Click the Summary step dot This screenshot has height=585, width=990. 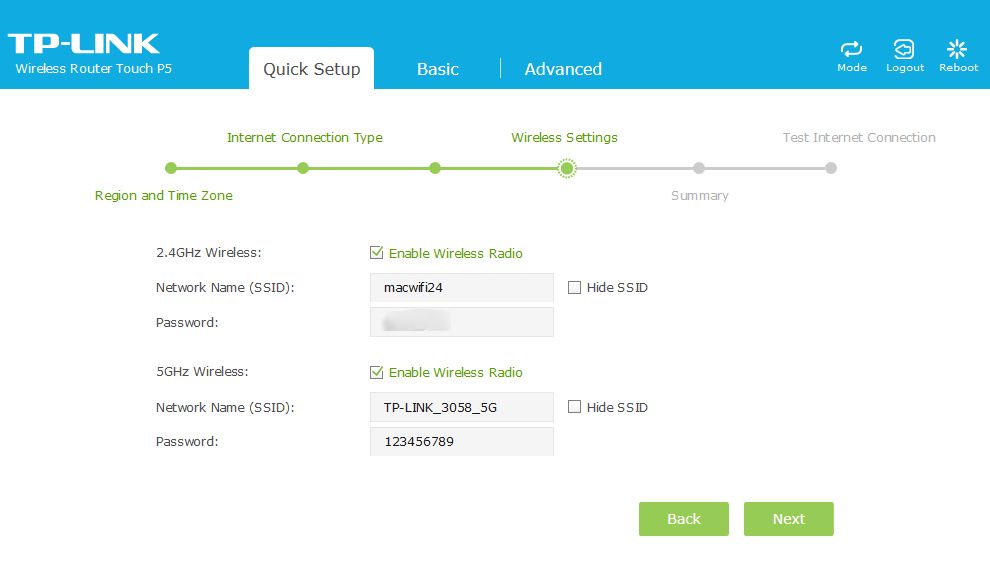[699, 168]
